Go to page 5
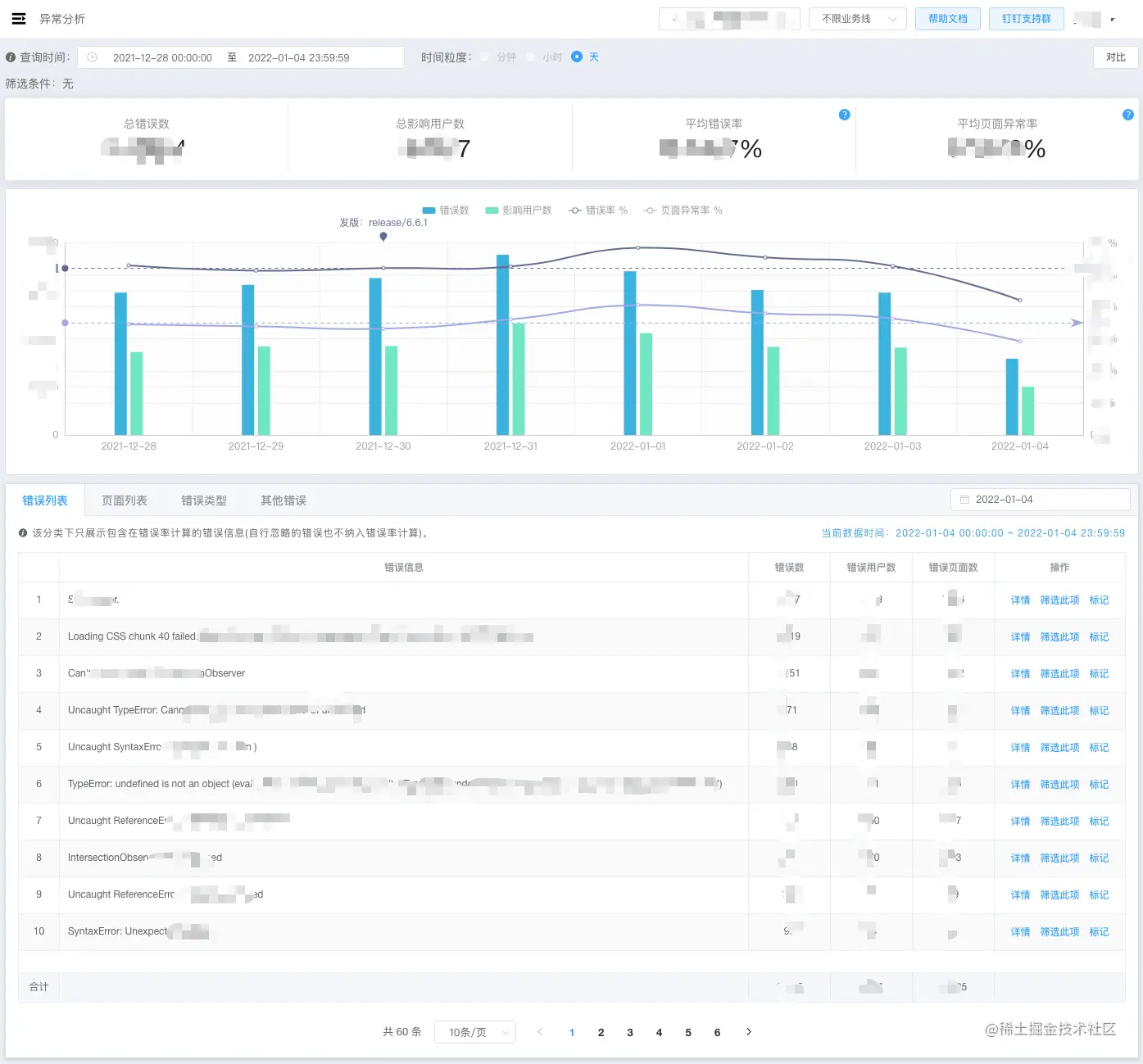This screenshot has width=1143, height=1064. coord(688,1032)
